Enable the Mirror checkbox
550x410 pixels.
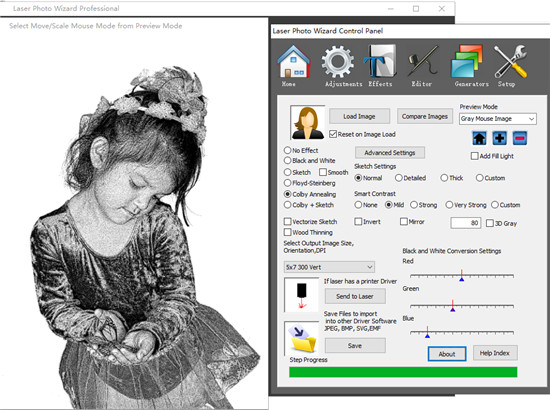click(x=404, y=222)
